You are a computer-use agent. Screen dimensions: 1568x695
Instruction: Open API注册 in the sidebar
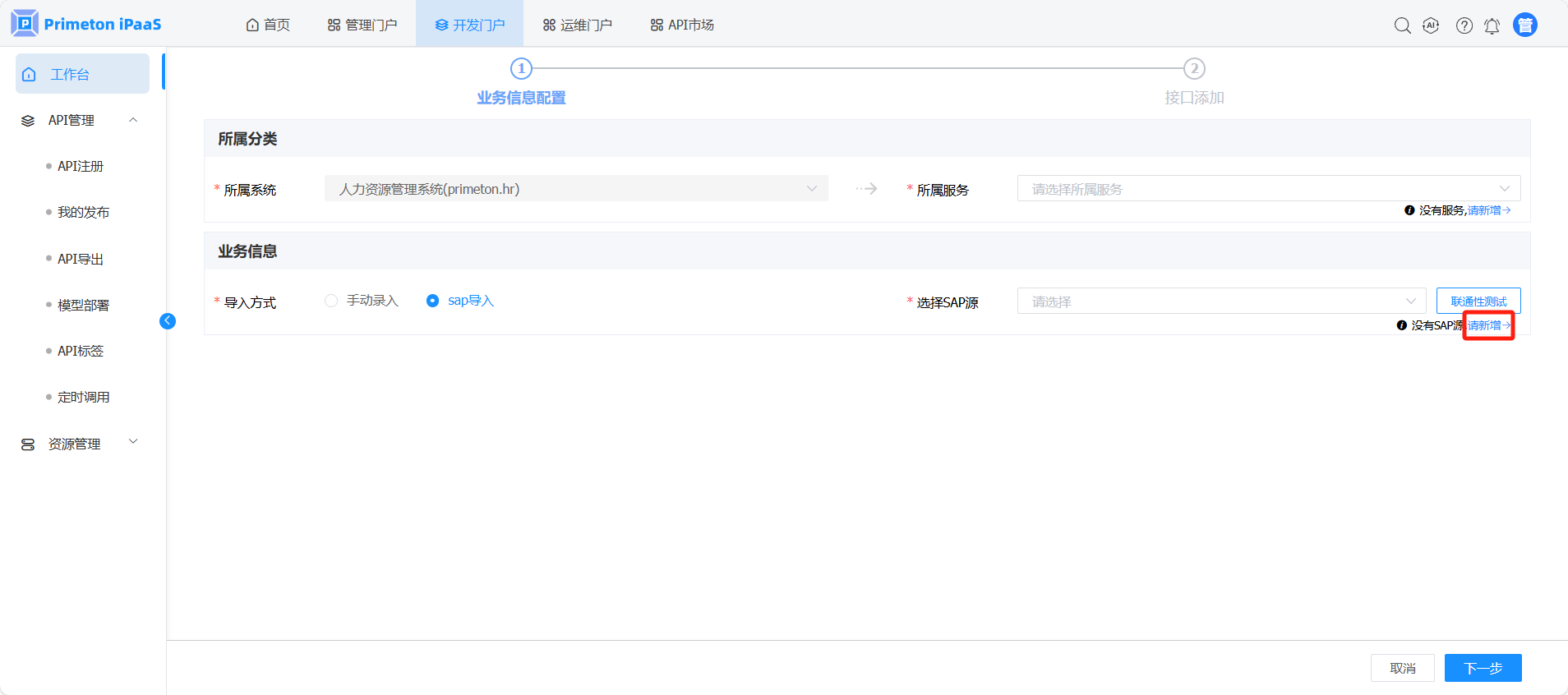point(81,166)
